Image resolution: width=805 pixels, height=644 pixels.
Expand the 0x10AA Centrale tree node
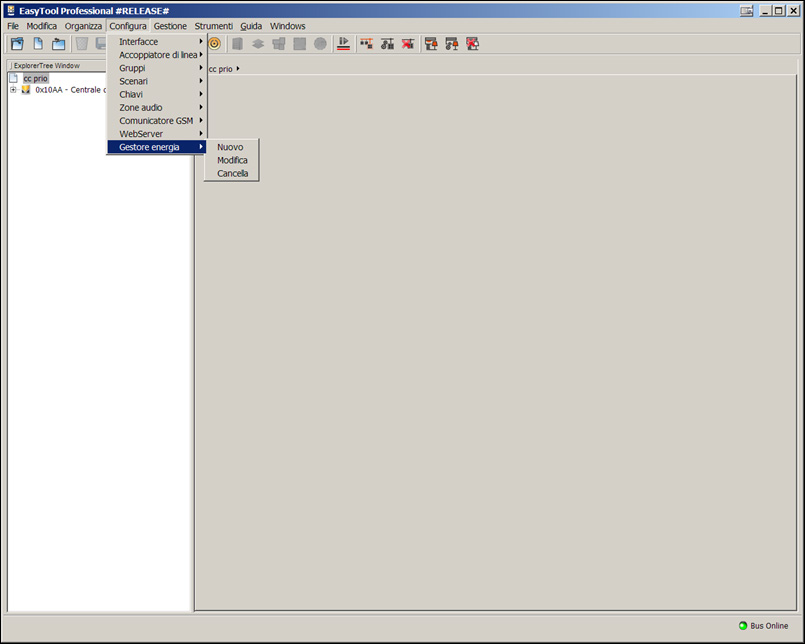coord(13,90)
